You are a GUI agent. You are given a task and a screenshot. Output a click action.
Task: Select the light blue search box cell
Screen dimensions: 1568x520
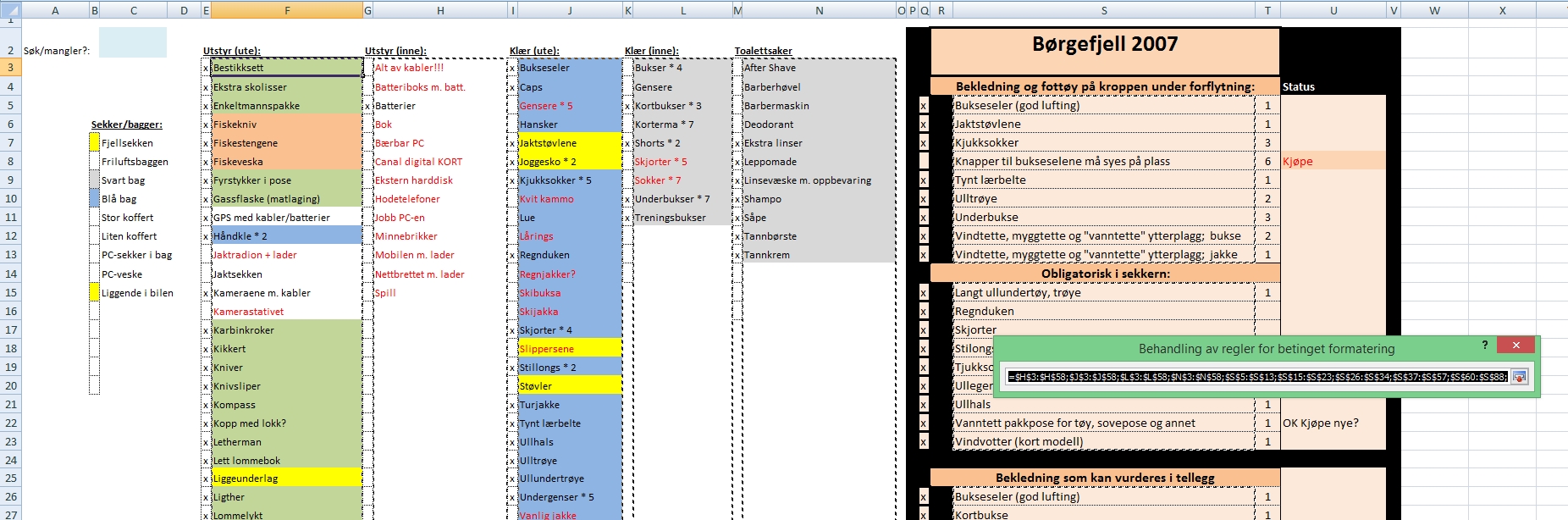click(x=133, y=42)
